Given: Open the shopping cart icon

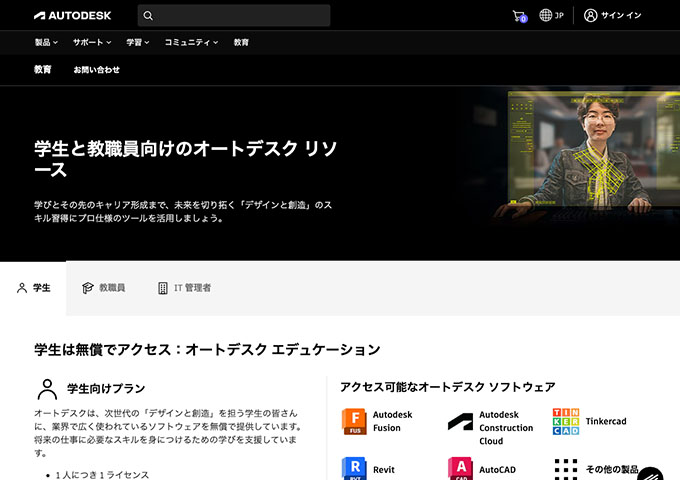Looking at the screenshot, I should coord(519,16).
